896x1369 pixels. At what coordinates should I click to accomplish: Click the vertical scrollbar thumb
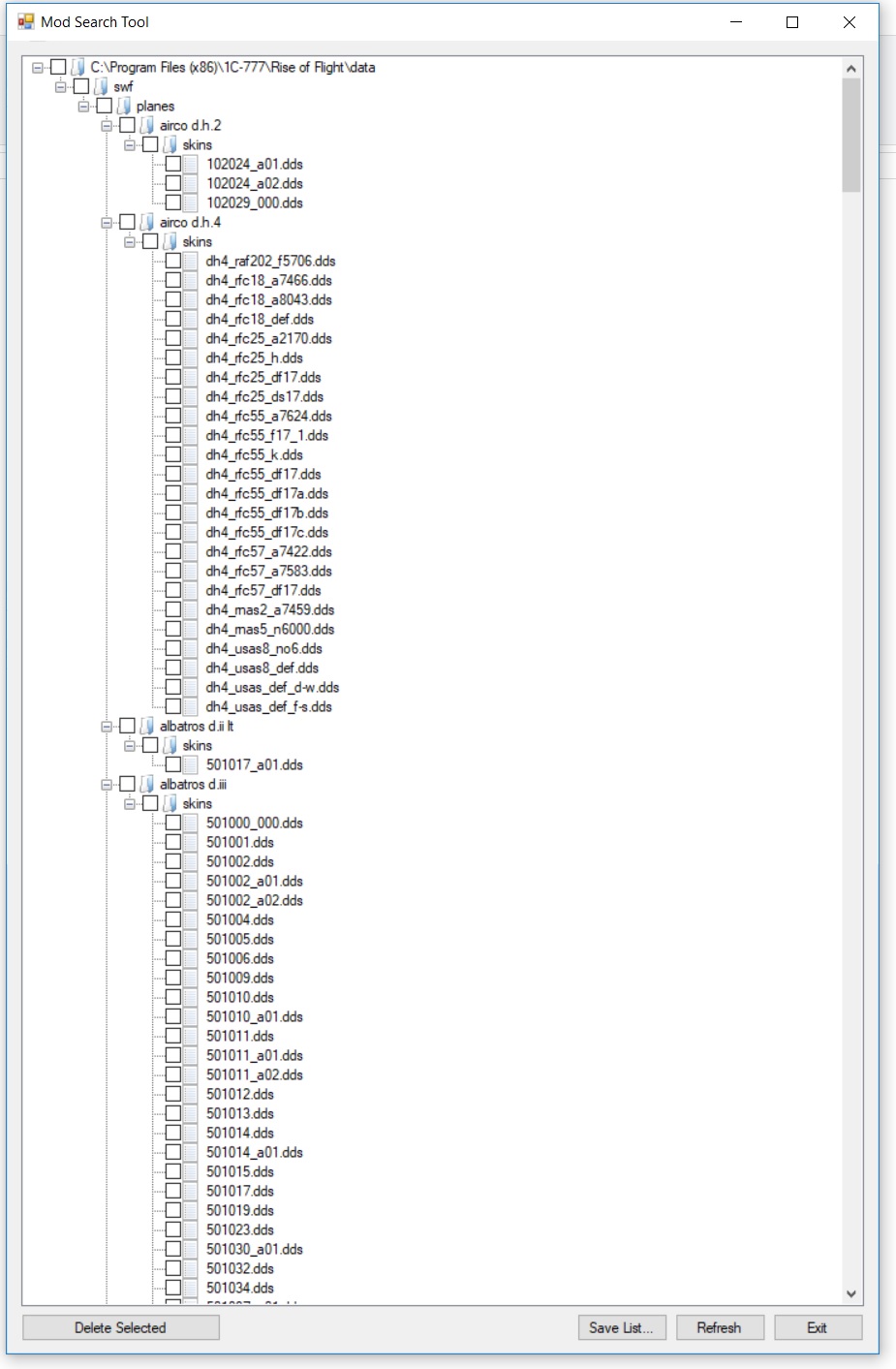(x=851, y=136)
